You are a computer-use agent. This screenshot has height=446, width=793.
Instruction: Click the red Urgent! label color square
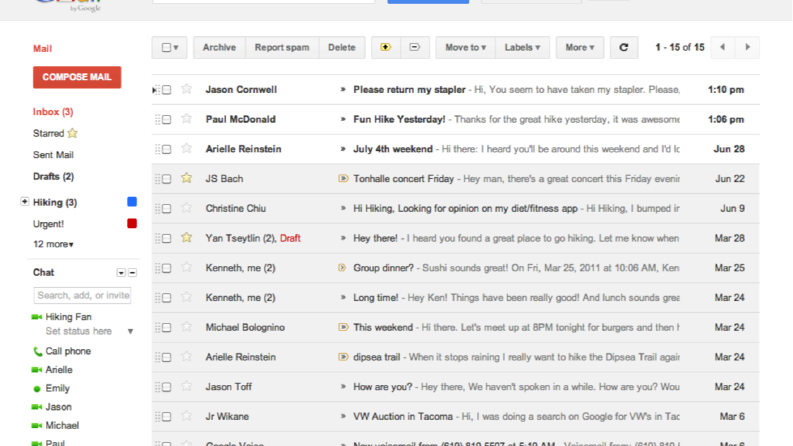132,224
